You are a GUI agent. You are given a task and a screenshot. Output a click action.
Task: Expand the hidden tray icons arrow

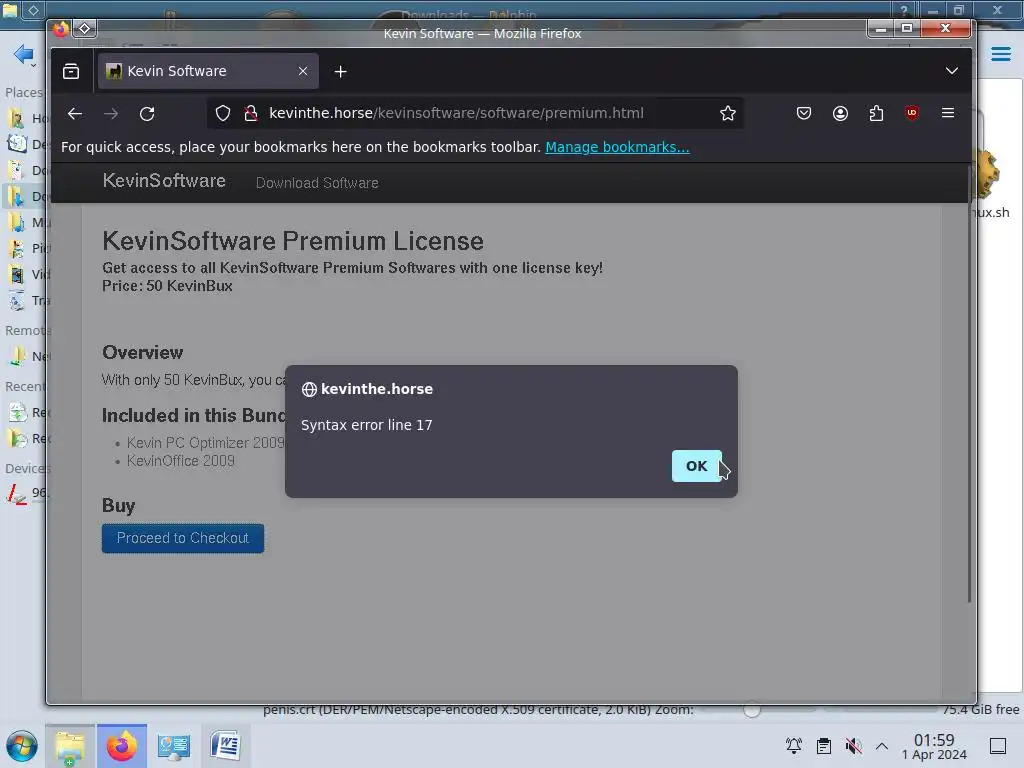882,746
